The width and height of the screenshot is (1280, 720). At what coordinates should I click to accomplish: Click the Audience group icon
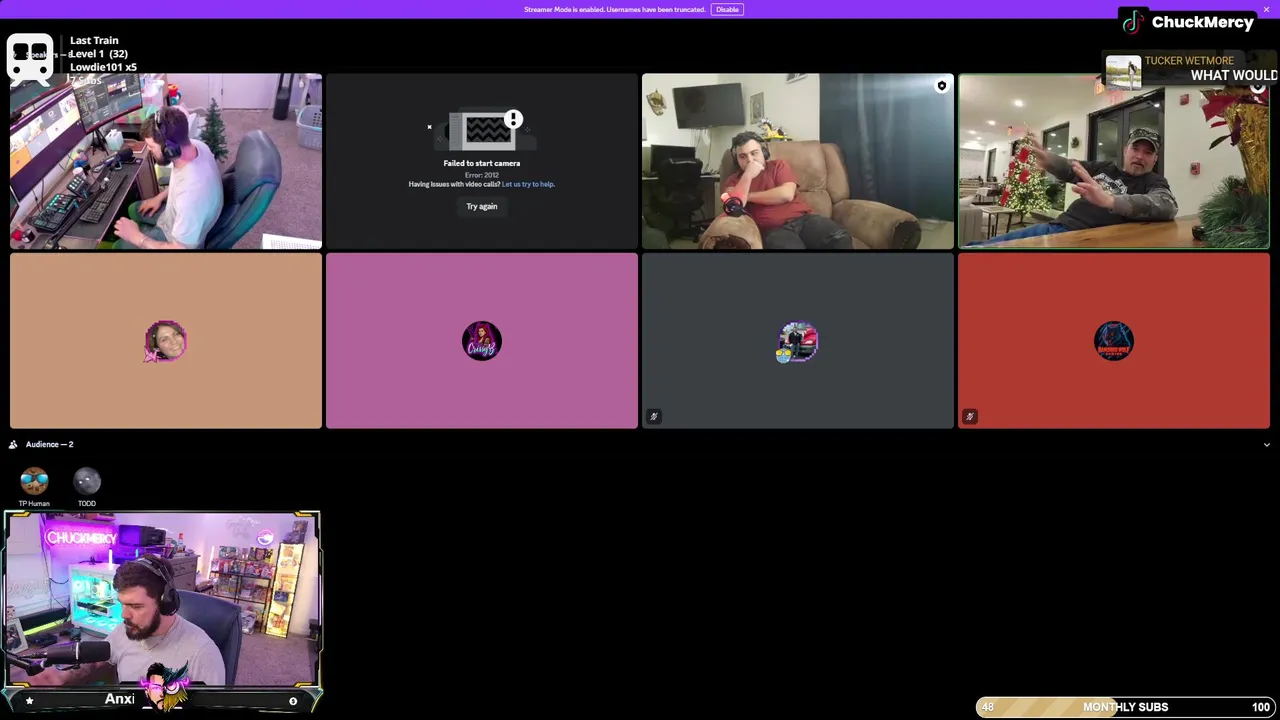tap(13, 444)
